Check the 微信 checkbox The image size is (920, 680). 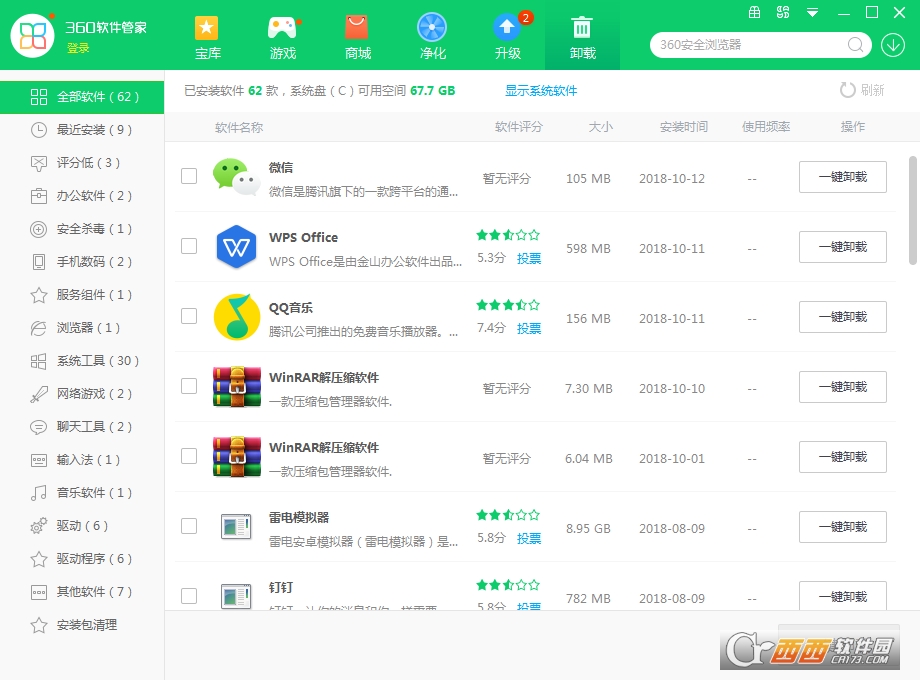pyautogui.click(x=189, y=176)
